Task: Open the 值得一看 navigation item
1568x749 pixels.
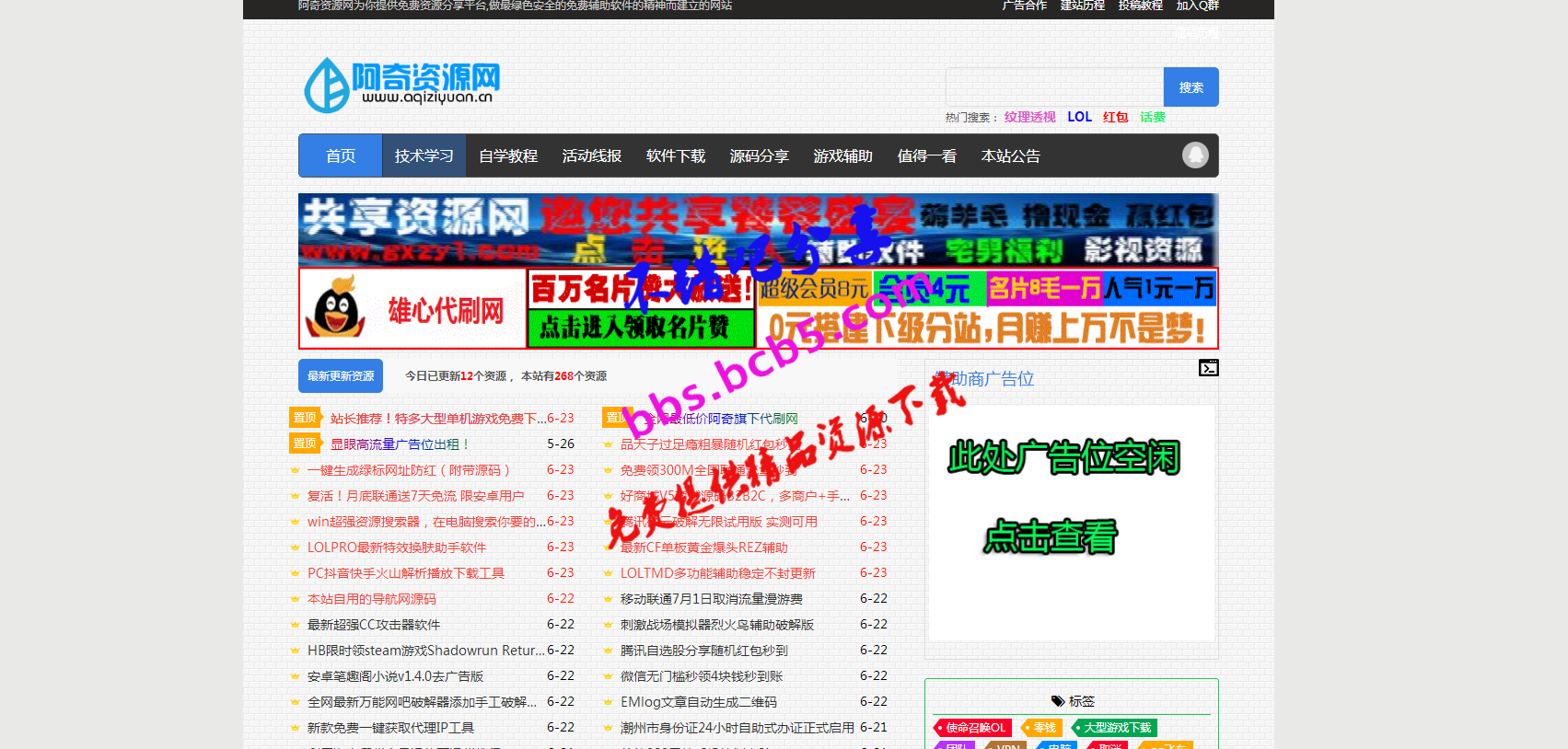Action: (927, 156)
